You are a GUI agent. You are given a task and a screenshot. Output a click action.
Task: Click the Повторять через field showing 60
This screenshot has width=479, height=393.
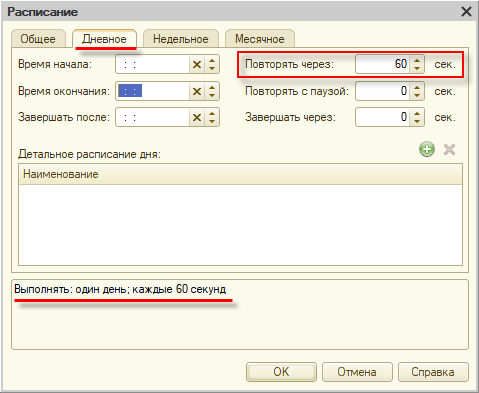pyautogui.click(x=383, y=64)
